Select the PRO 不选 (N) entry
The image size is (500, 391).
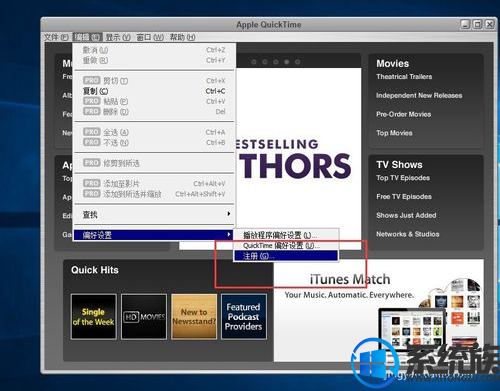coord(154,143)
